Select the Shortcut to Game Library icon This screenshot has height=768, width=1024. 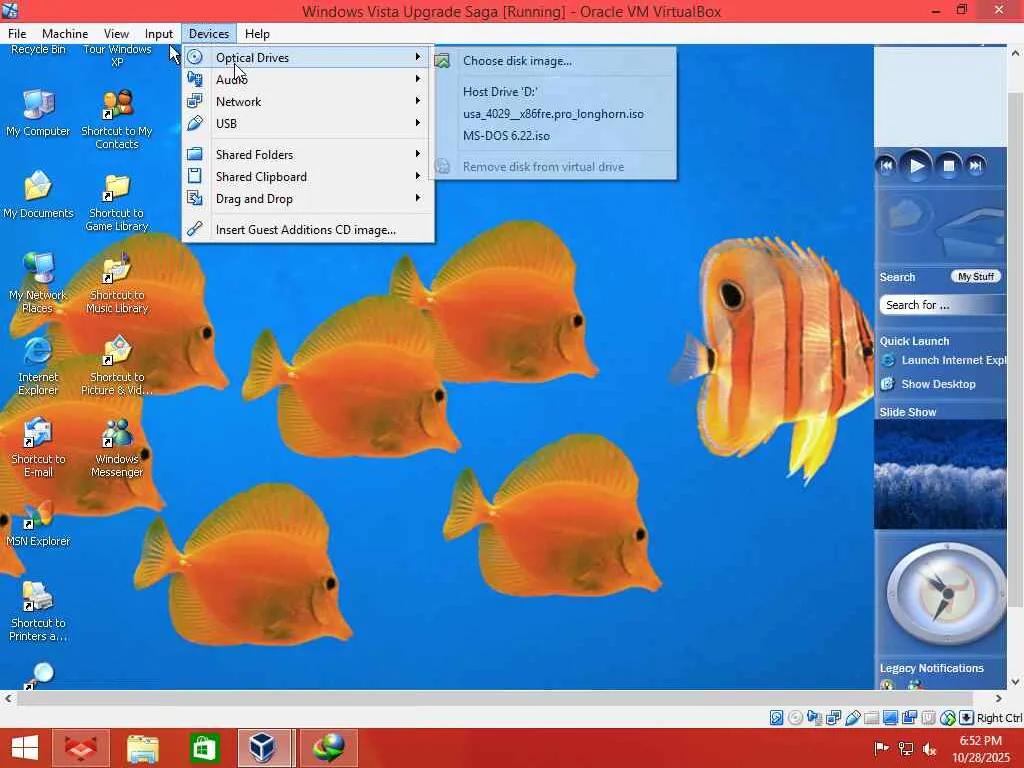pyautogui.click(x=117, y=201)
